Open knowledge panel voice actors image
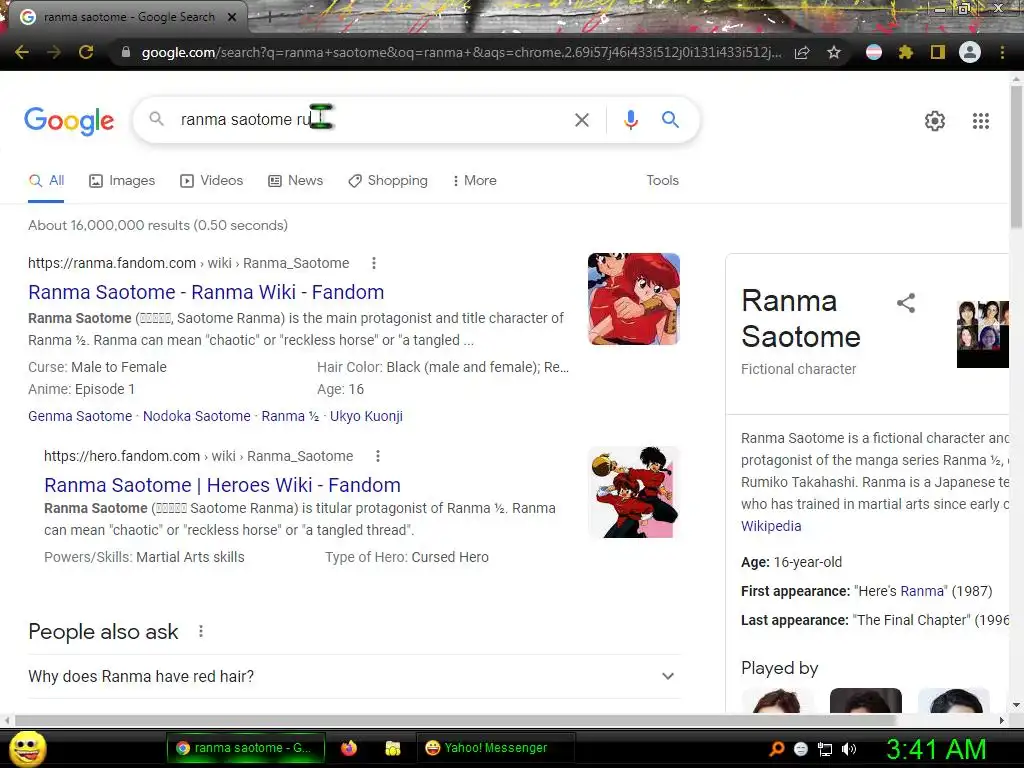Viewport: 1024px width, 768px height. [x=983, y=334]
